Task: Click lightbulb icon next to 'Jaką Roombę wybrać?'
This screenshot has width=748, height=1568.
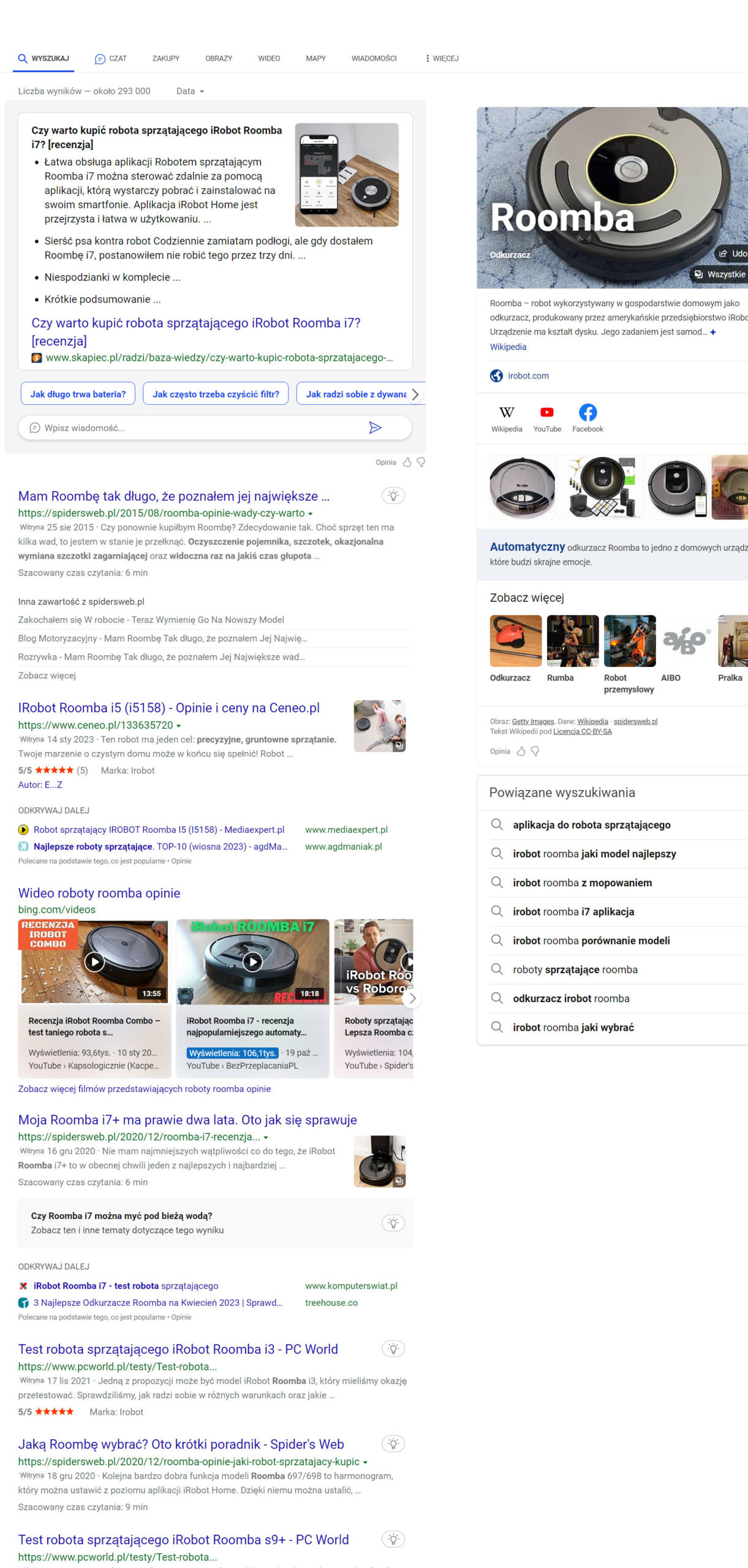Action: [x=393, y=1444]
